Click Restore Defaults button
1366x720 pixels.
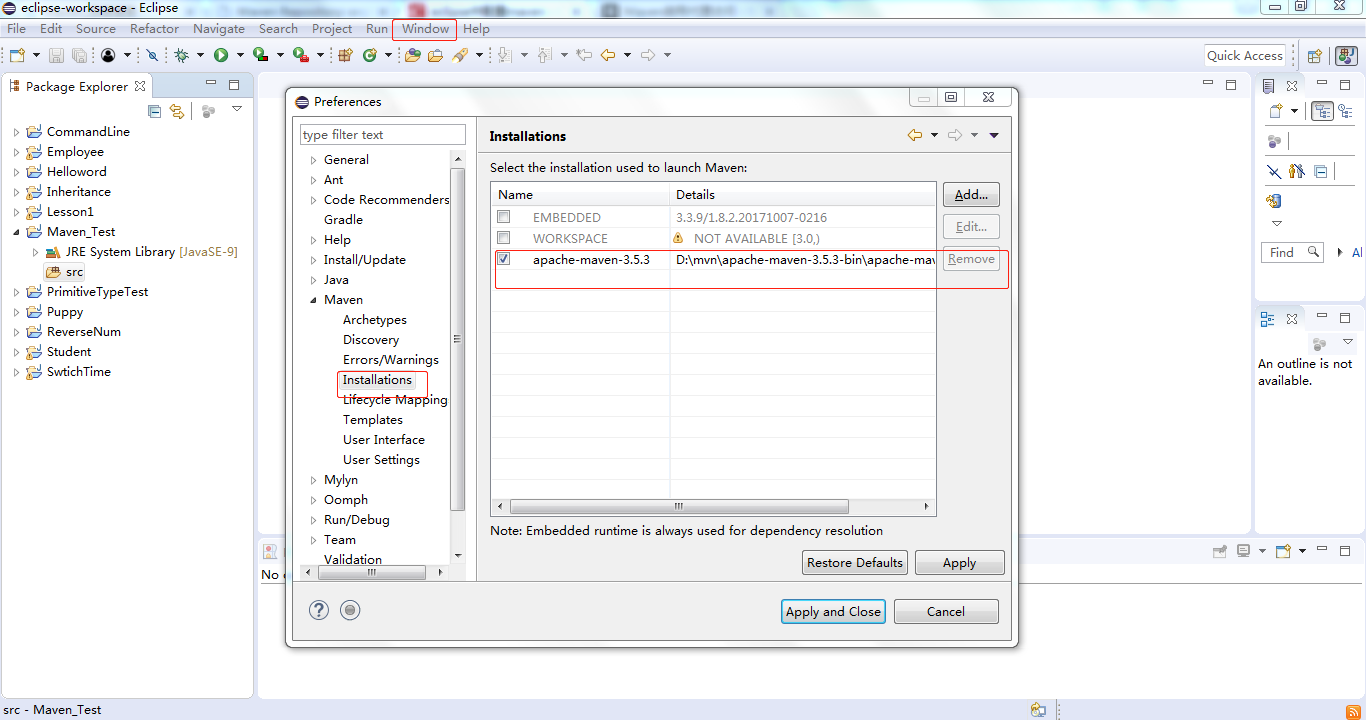click(x=855, y=562)
